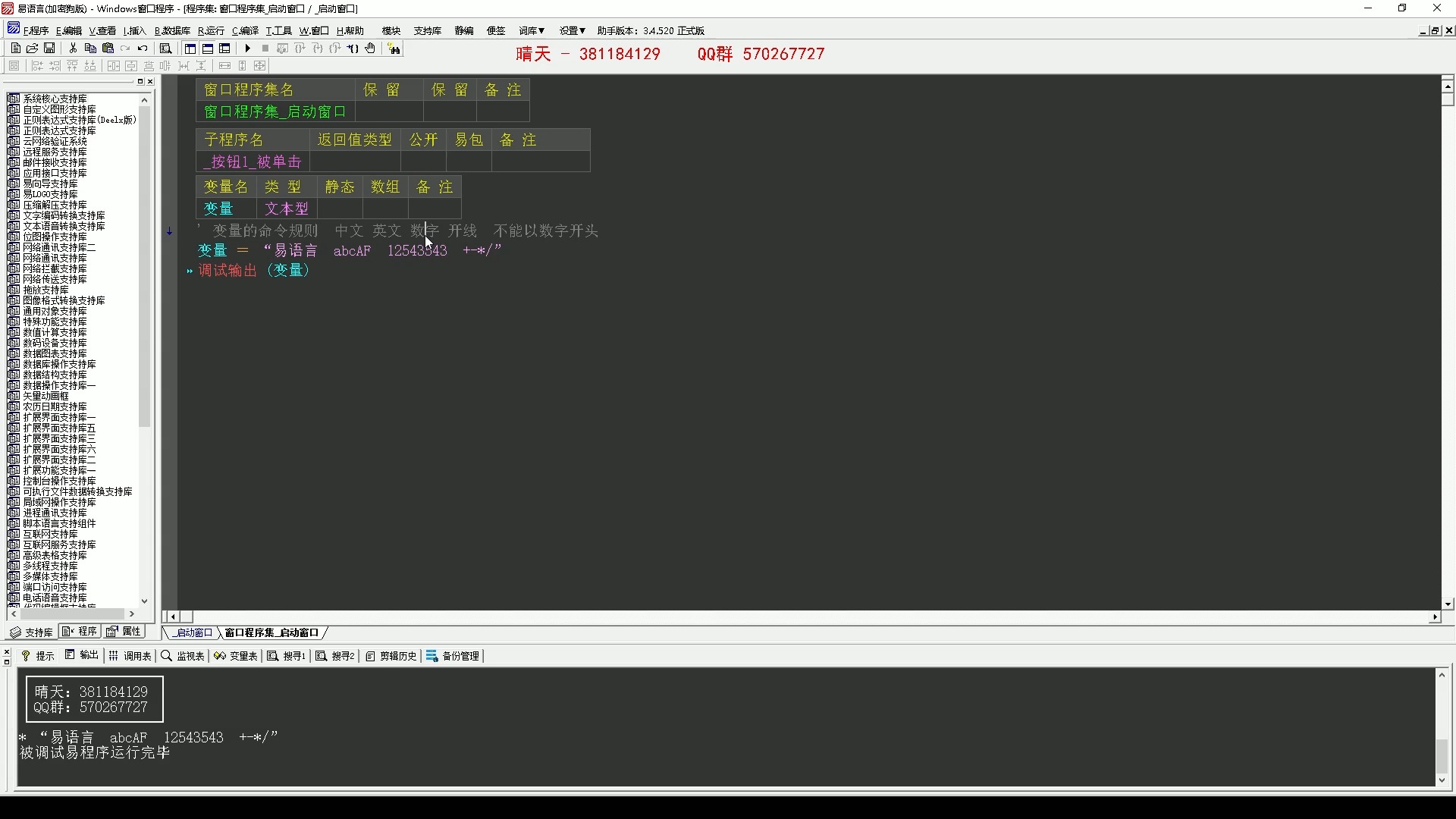Switch to the 程序 side panel tab
1456x819 pixels.
point(80,631)
